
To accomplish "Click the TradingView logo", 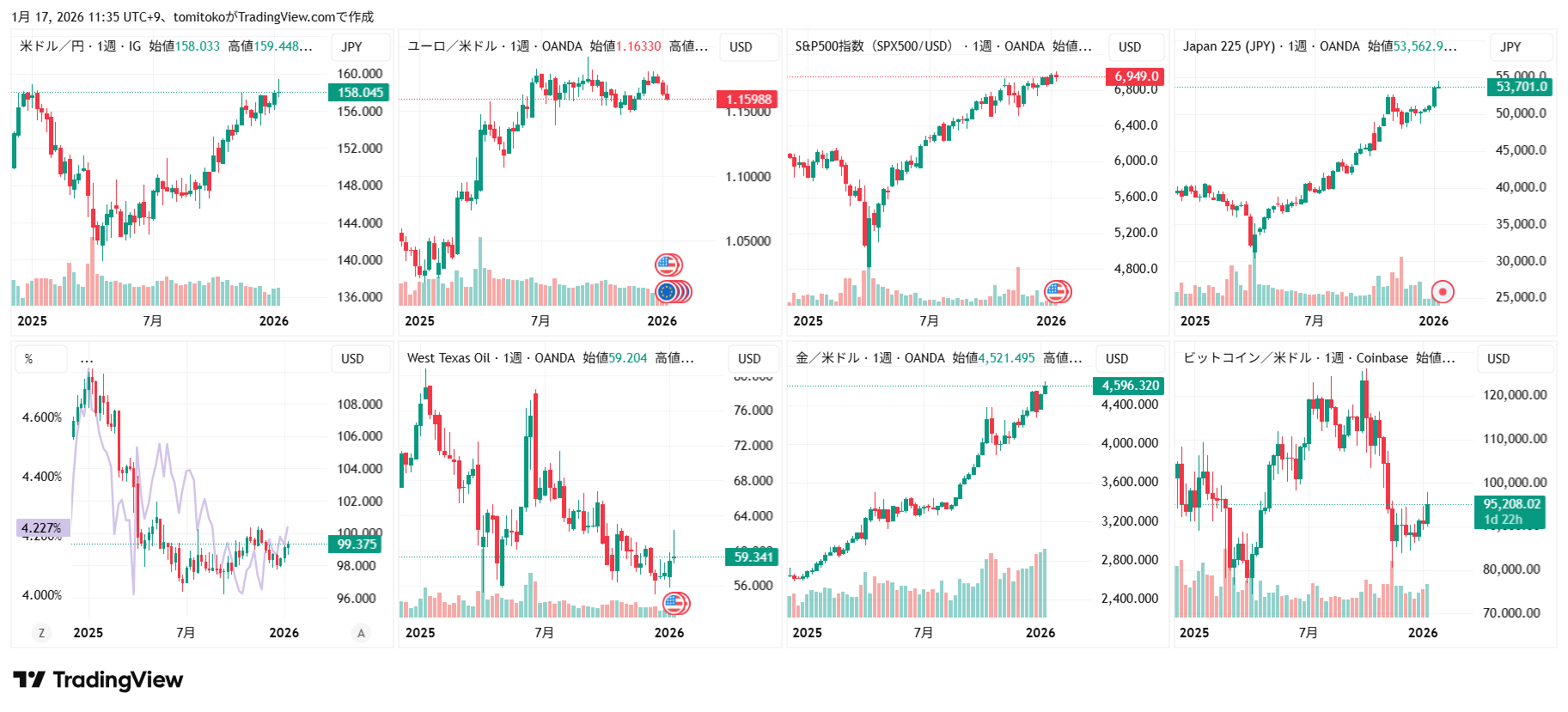I will tap(98, 680).
